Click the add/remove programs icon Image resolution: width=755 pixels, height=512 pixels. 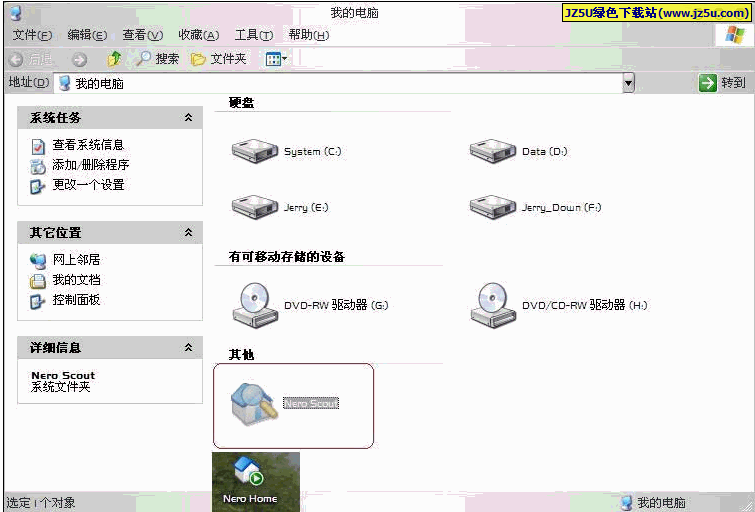38,166
